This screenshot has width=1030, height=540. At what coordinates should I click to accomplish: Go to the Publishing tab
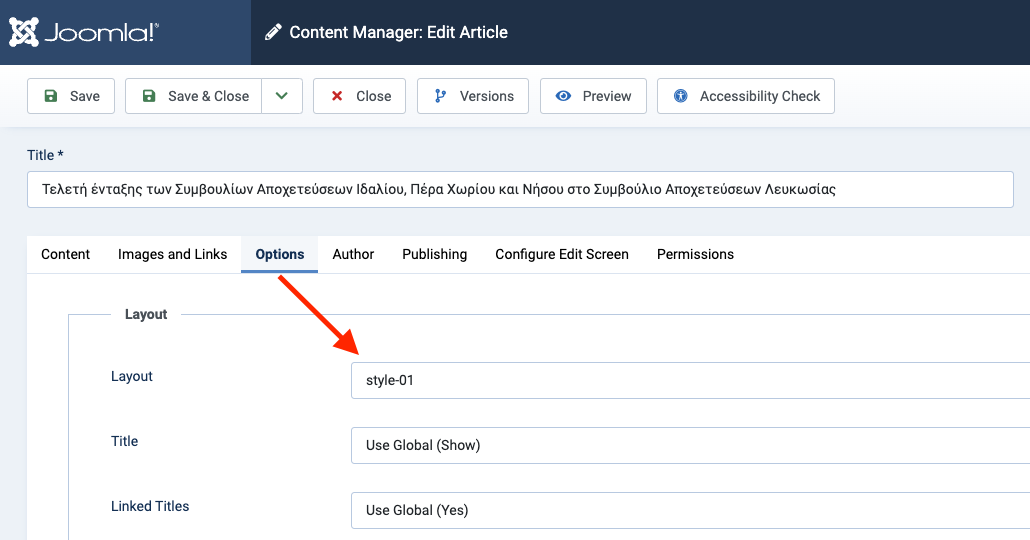tap(435, 254)
